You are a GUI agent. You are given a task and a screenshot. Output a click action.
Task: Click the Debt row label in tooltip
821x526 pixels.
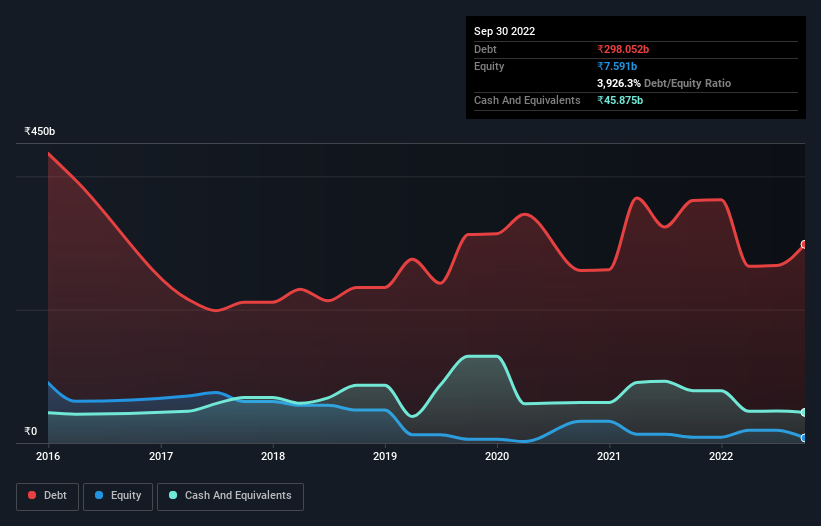[485, 49]
